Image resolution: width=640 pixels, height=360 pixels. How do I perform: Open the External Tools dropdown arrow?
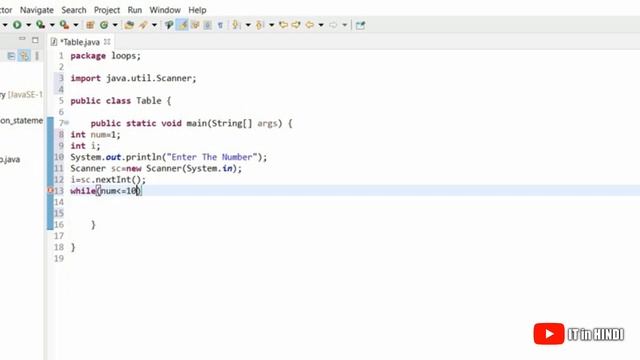76,25
